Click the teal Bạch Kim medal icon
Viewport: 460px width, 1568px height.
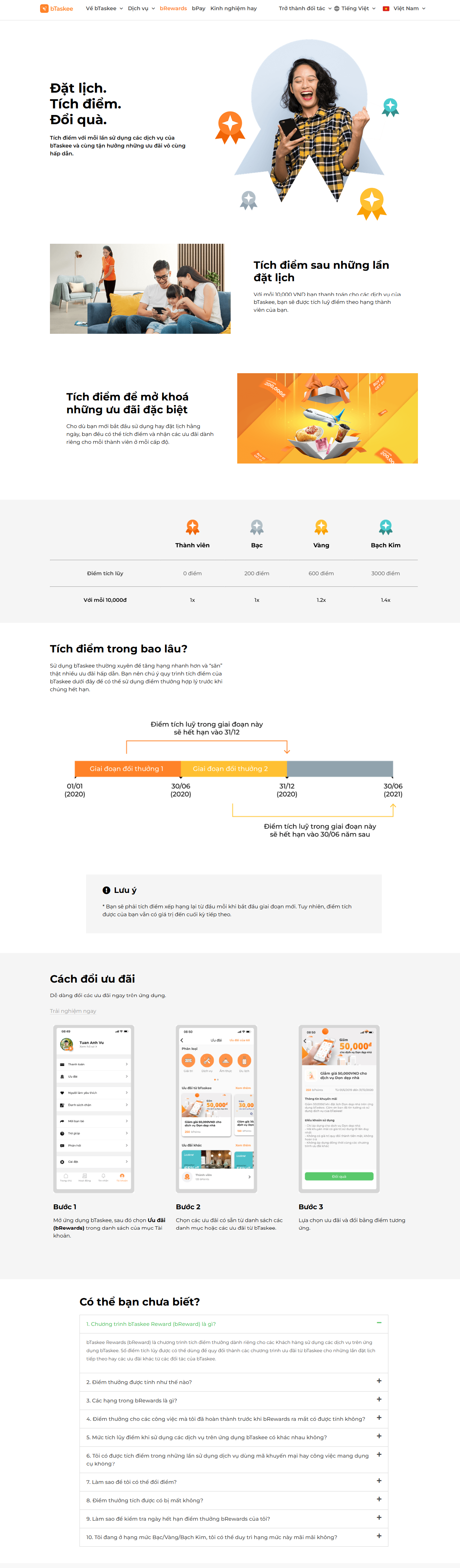coord(386,527)
